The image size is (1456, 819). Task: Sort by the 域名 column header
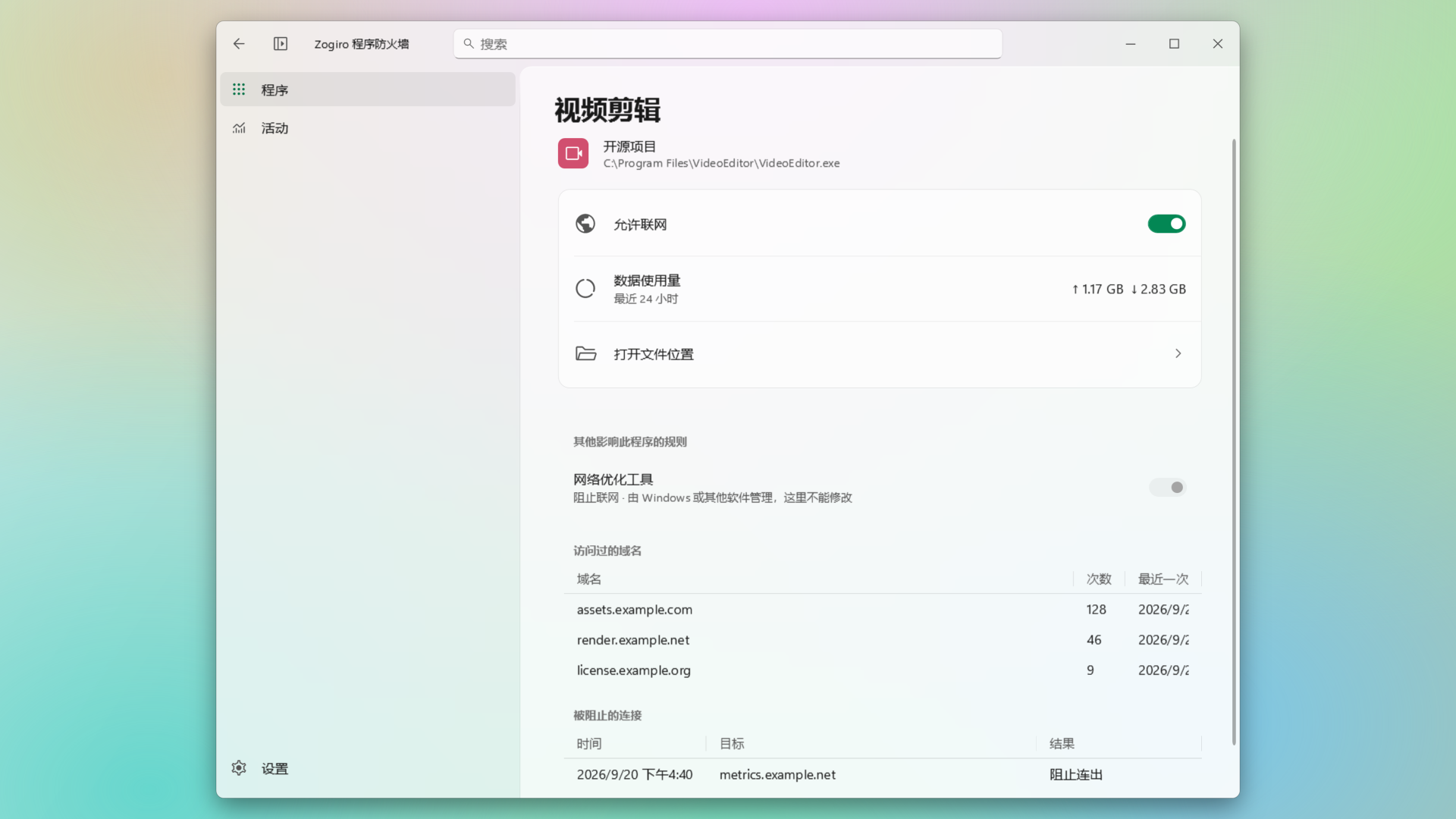point(819,579)
